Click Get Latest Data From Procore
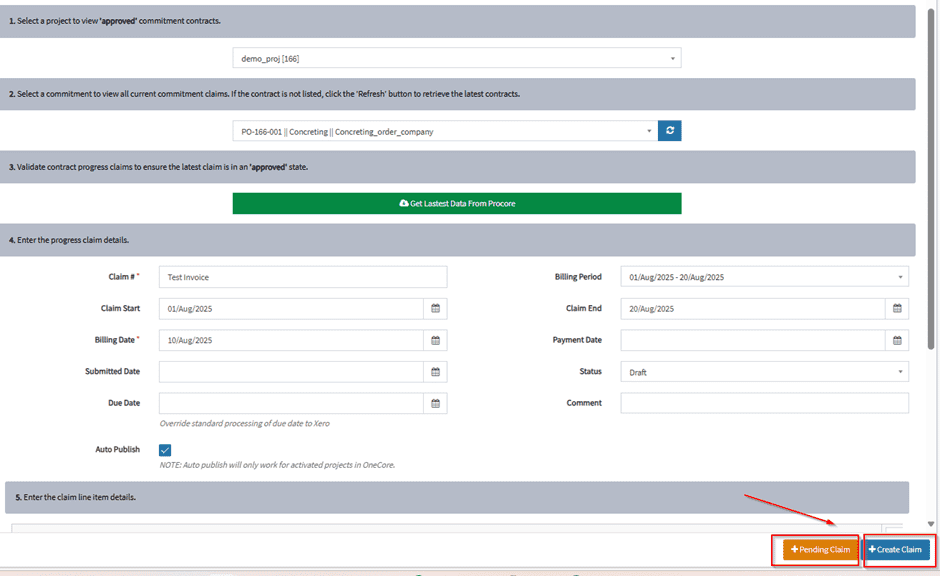The image size is (940, 576). [x=456, y=203]
